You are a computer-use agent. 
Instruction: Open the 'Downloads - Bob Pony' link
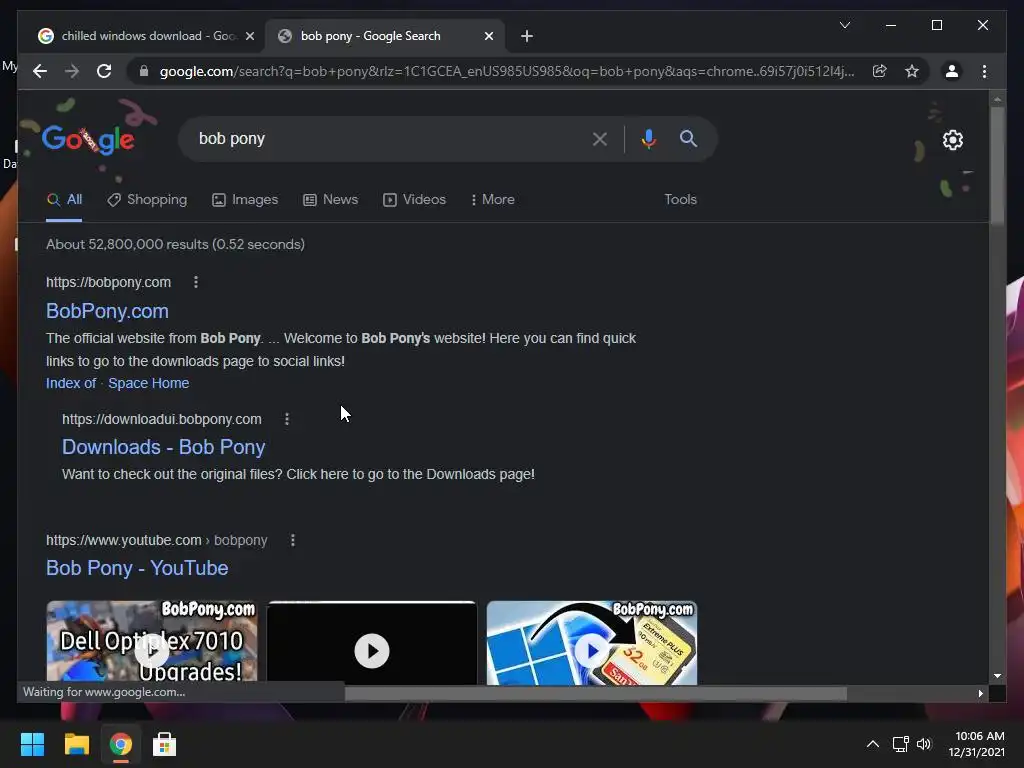[163, 447]
